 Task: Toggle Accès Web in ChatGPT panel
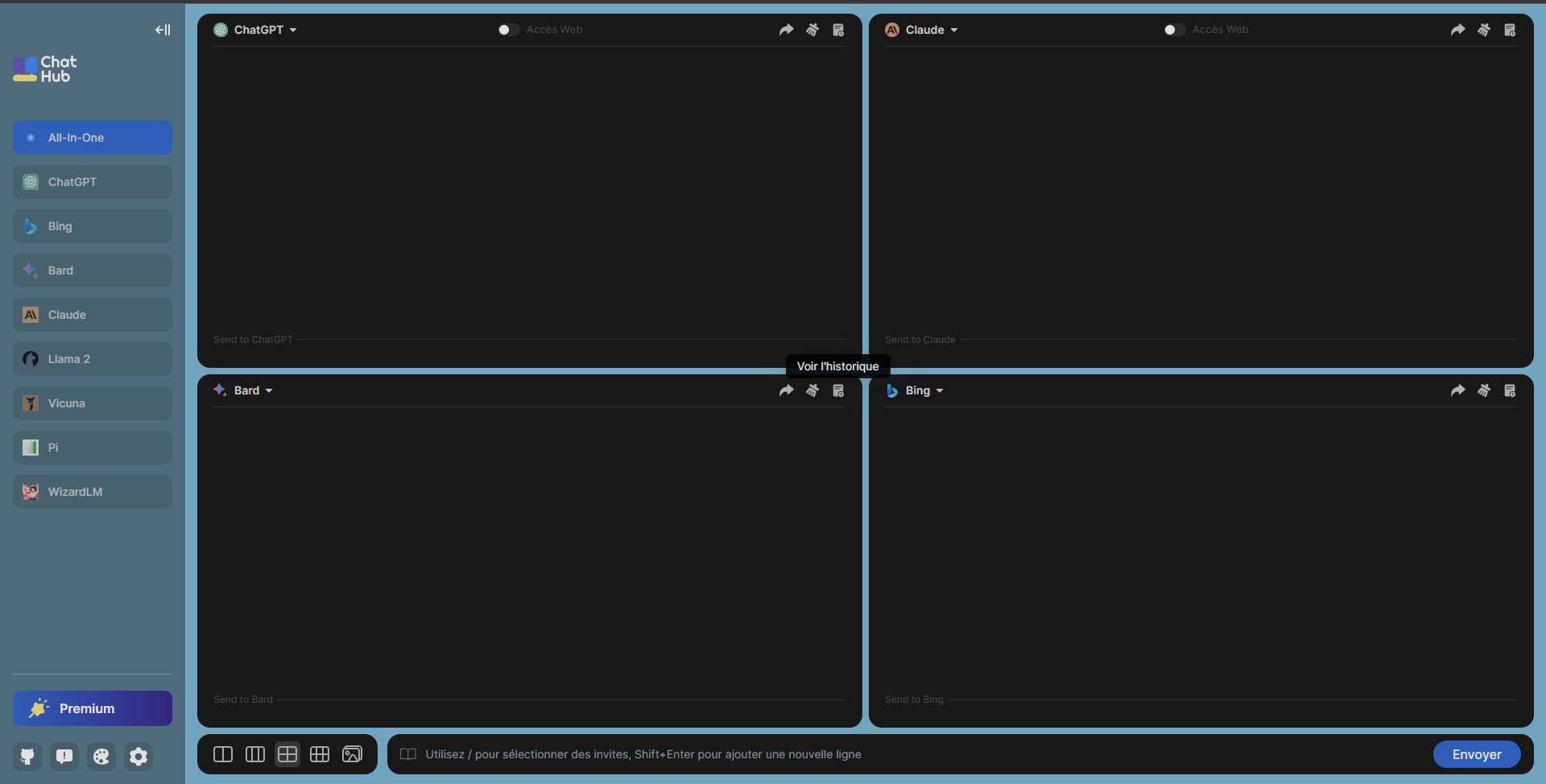508,30
